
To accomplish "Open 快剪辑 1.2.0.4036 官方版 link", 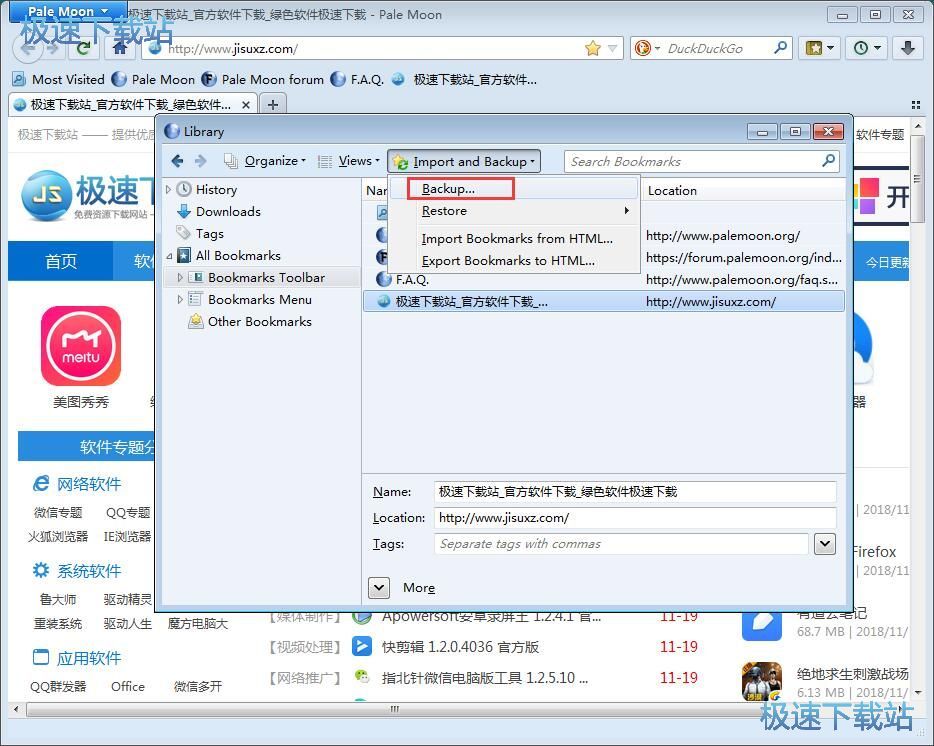I will click(460, 647).
